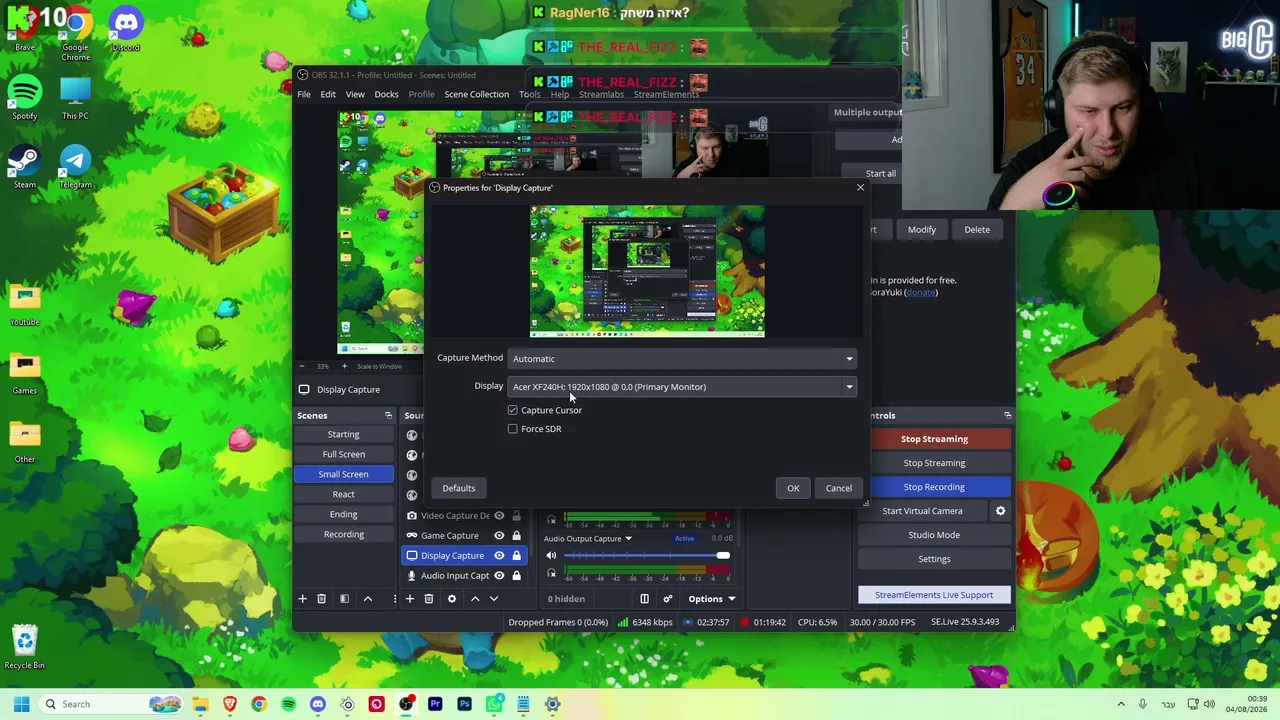Remove the selected scene with the trash icon
The image size is (1280, 720).
point(321,599)
